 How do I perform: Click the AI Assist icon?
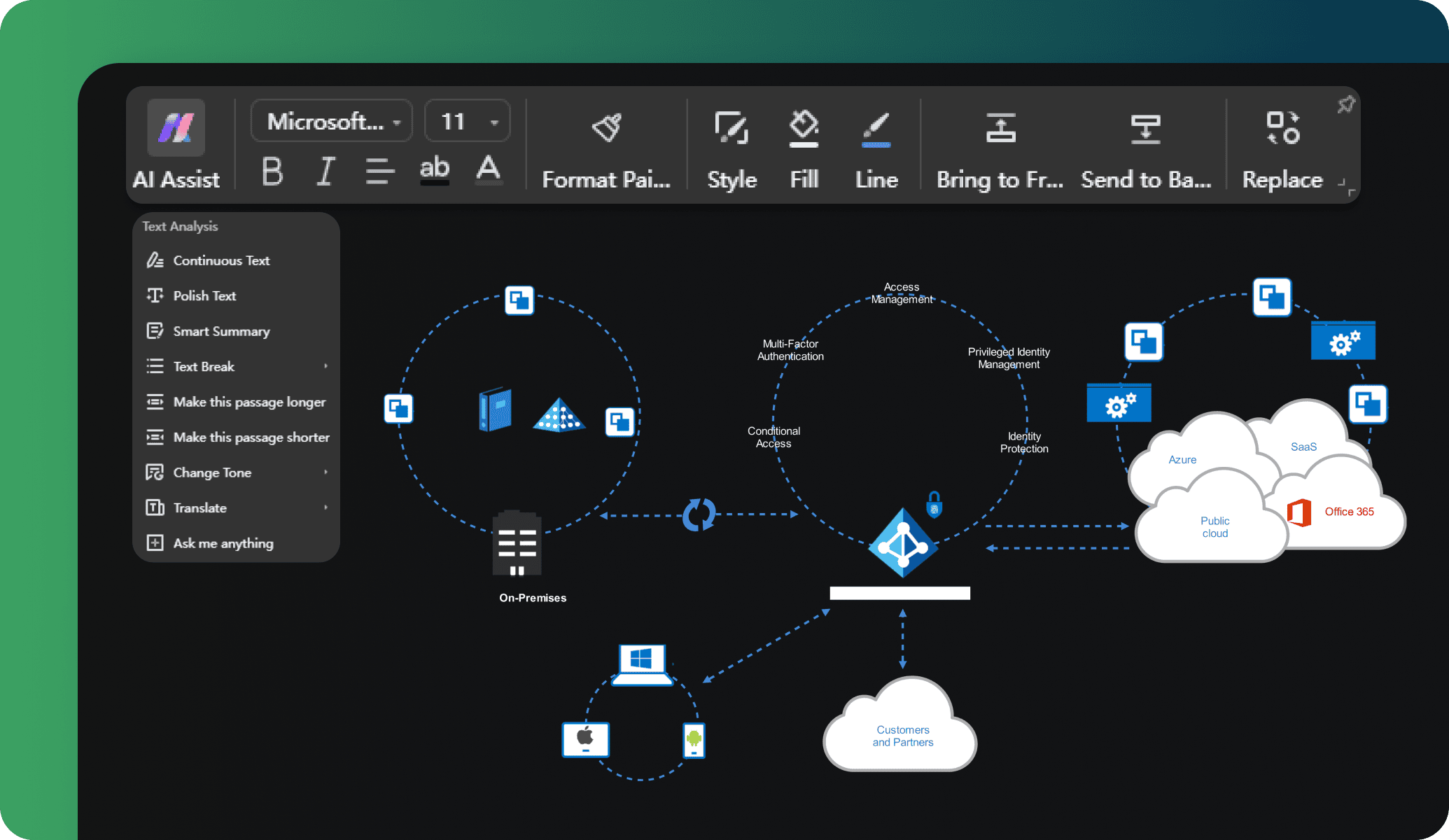pos(179,127)
